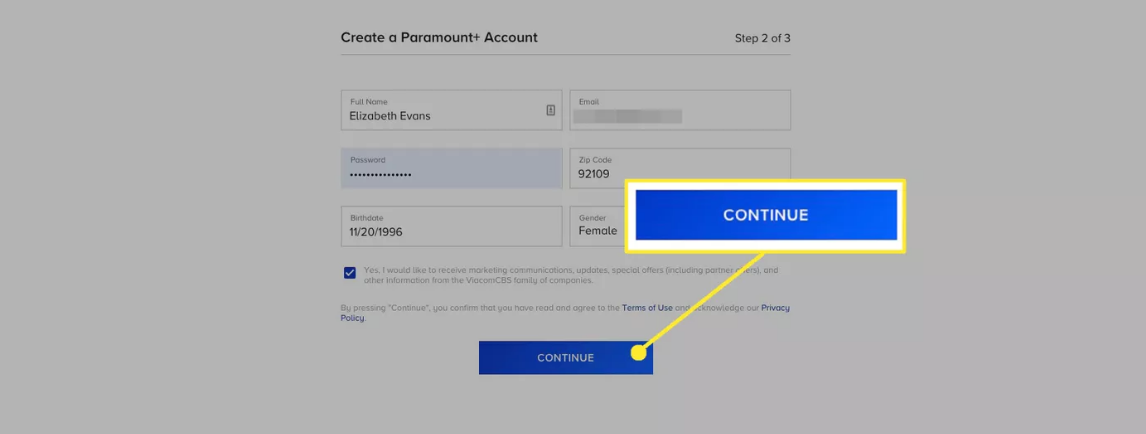
Task: Select the highlighted Password field
Action: click(451, 168)
